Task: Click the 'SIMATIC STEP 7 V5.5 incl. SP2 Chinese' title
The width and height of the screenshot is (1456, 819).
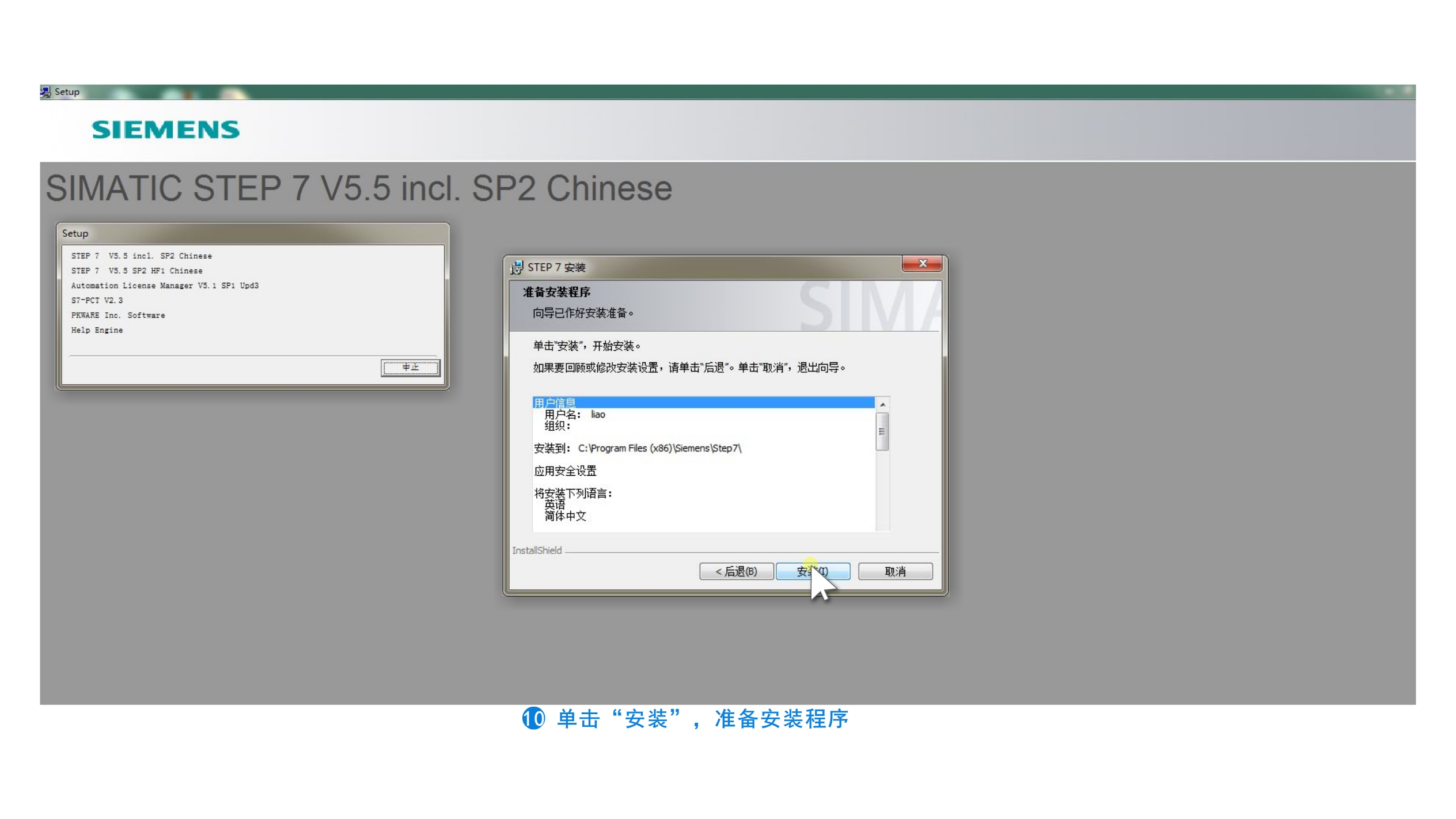Action: click(x=359, y=188)
